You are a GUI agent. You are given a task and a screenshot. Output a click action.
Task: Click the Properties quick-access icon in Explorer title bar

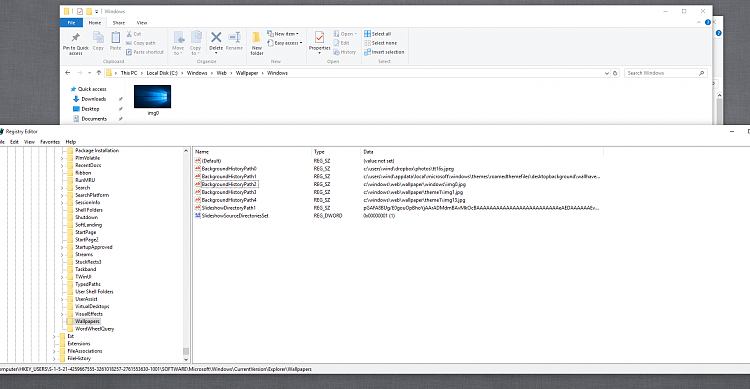pyautogui.click(x=79, y=11)
